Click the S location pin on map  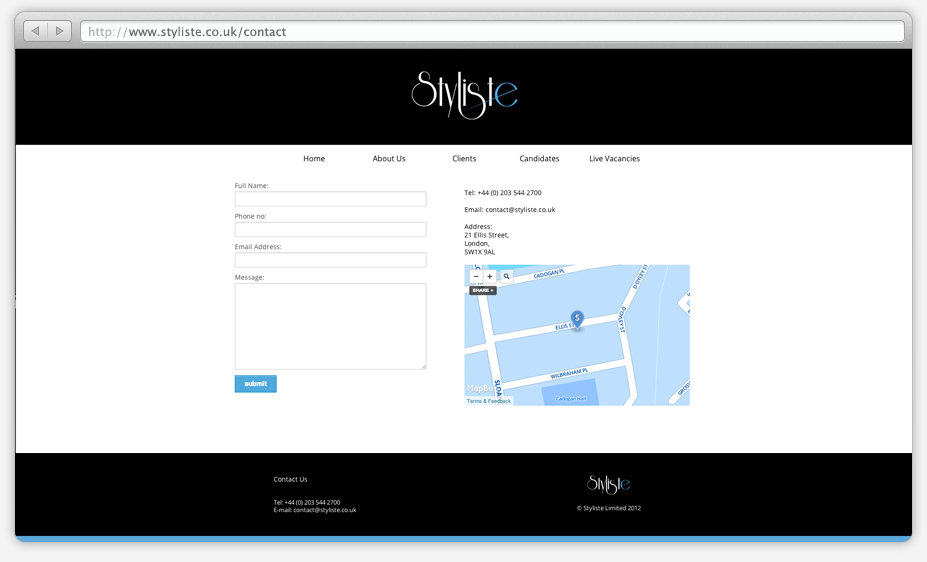coord(577,320)
